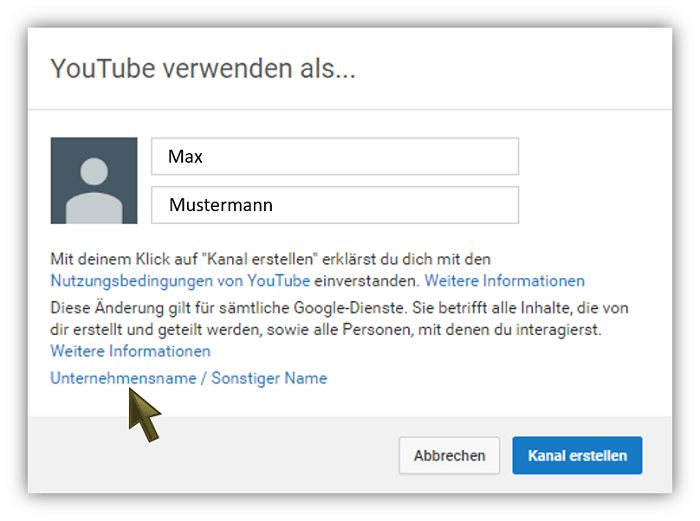
Task: Click the default profile avatar picture
Action: pos(93,180)
